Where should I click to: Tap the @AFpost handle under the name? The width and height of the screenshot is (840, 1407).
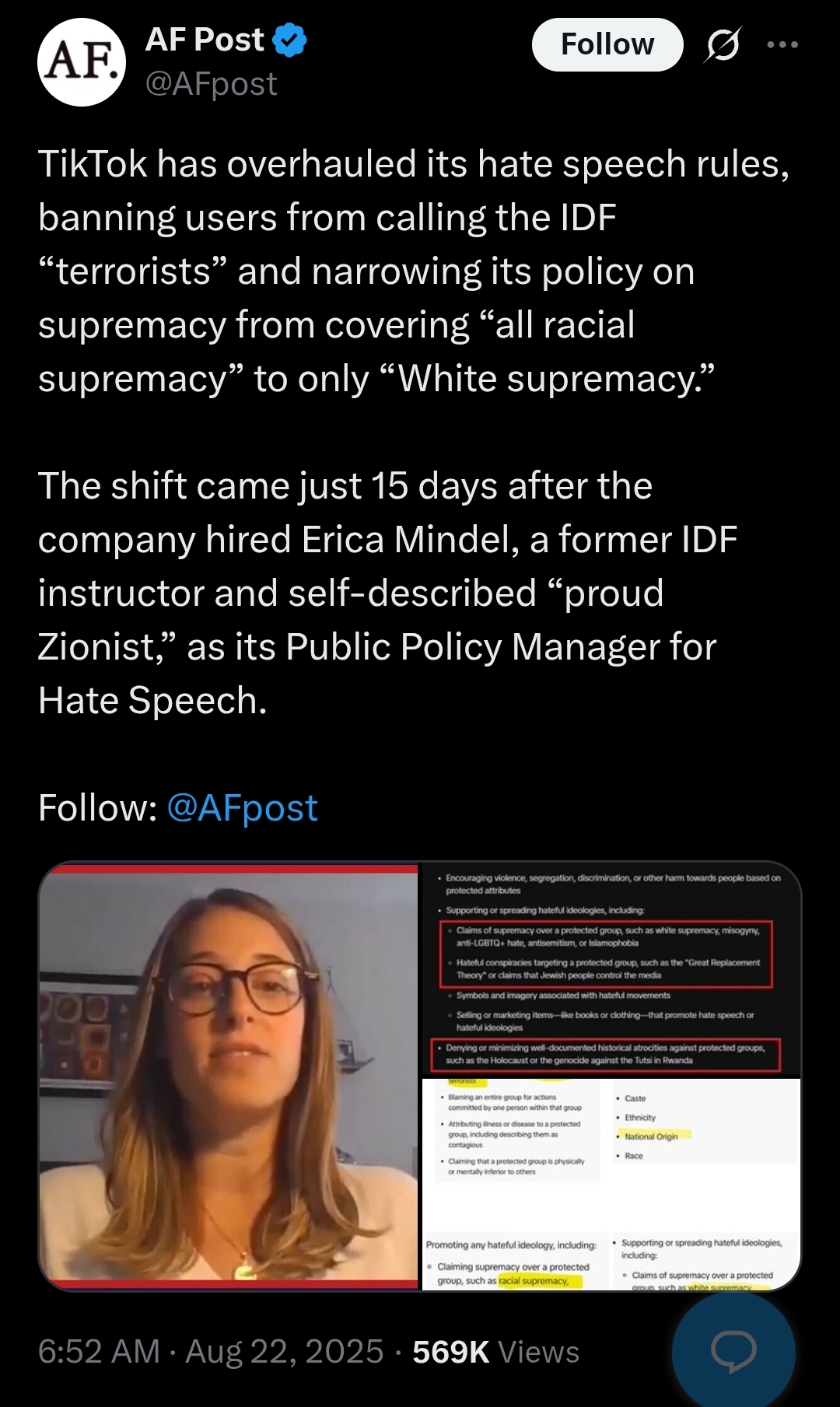[x=212, y=84]
